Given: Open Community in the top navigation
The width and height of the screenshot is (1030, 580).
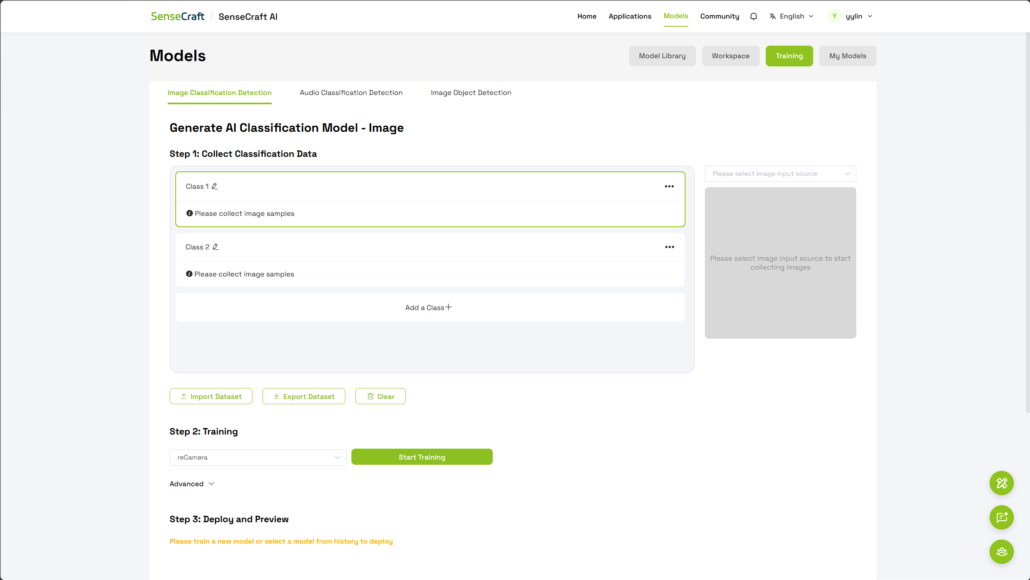Looking at the screenshot, I should pos(719,16).
